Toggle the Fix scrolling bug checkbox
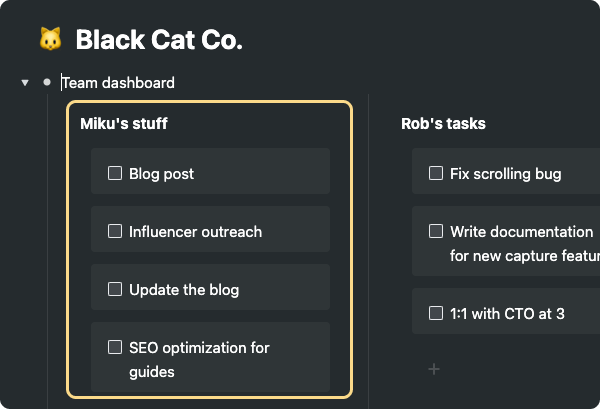The image size is (600, 409). (436, 174)
